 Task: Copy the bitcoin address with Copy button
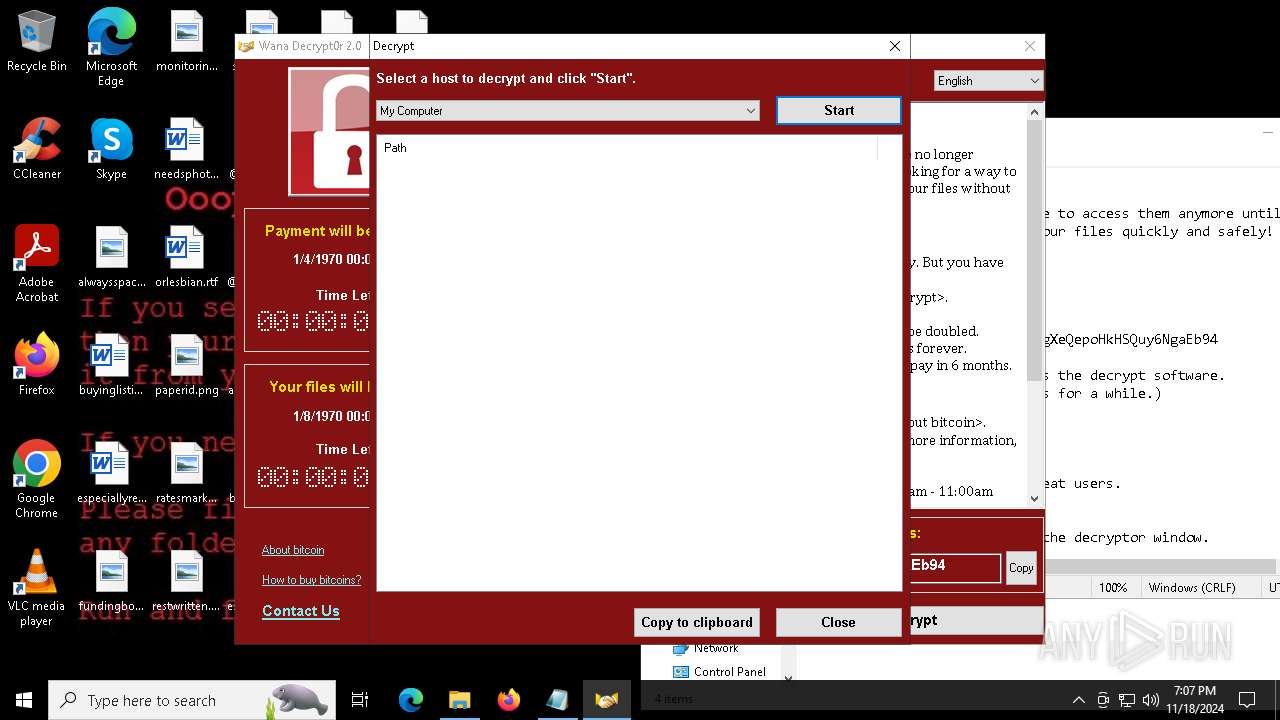pos(1021,567)
